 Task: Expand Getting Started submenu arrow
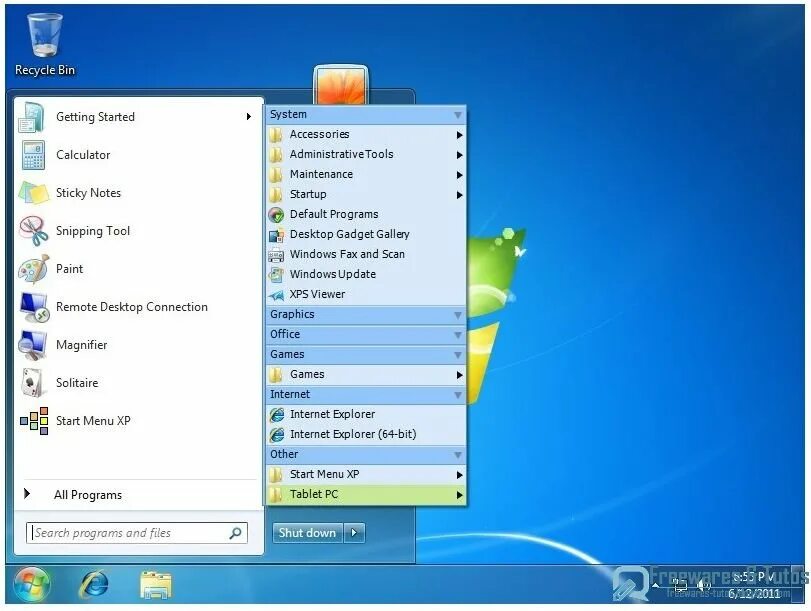point(249,117)
